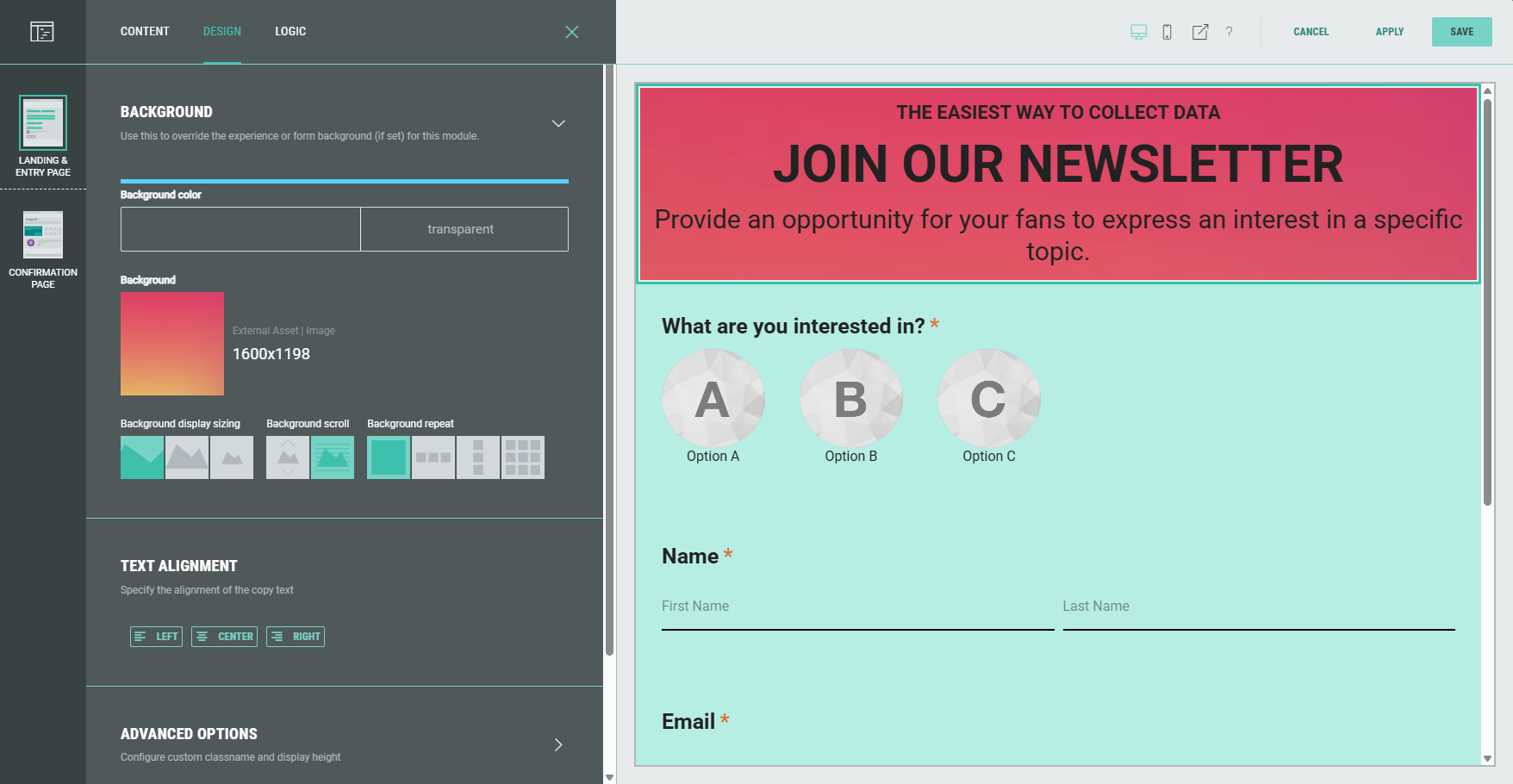Open the Confirmation Page thumbnail

[43, 234]
